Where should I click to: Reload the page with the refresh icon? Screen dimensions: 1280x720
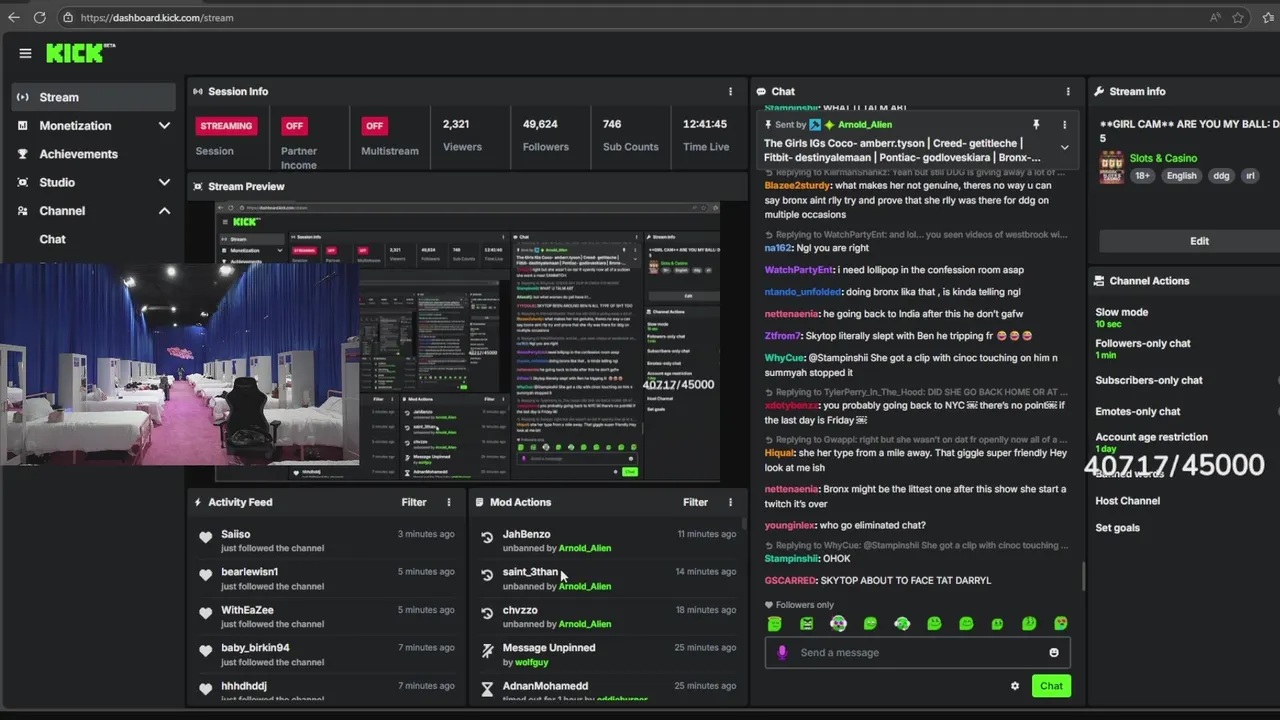40,17
